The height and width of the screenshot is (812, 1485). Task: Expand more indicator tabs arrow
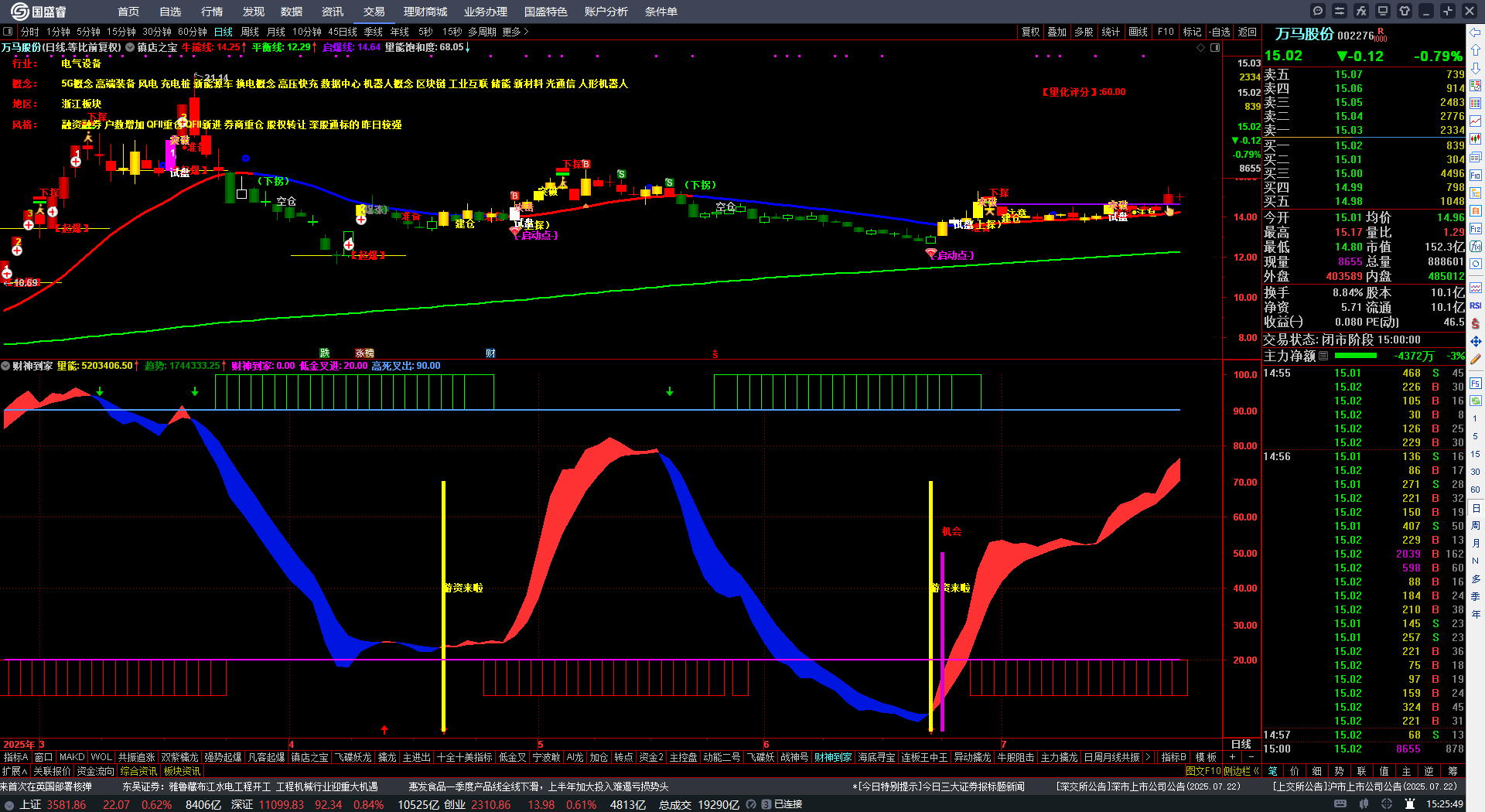pyautogui.click(x=1147, y=757)
